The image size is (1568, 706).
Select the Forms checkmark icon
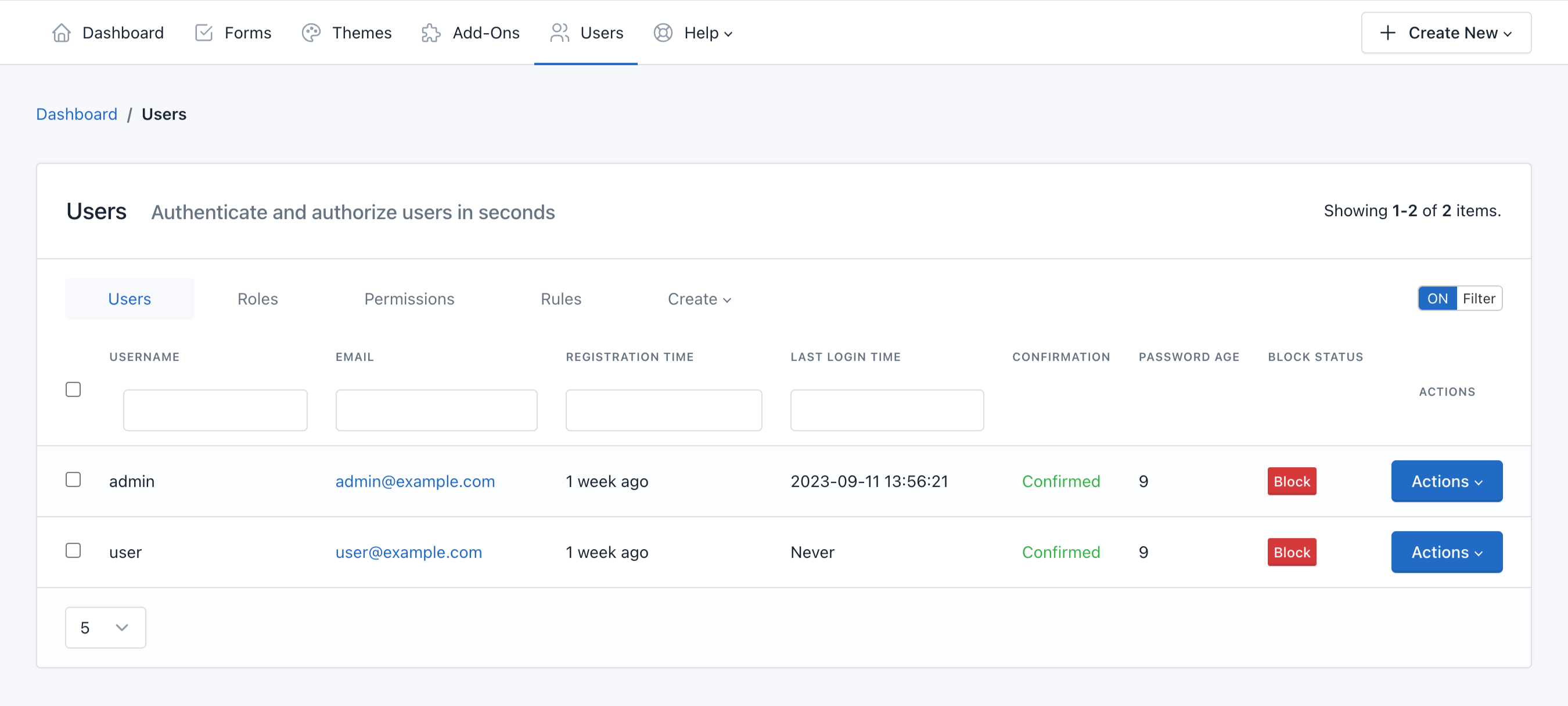(x=204, y=33)
